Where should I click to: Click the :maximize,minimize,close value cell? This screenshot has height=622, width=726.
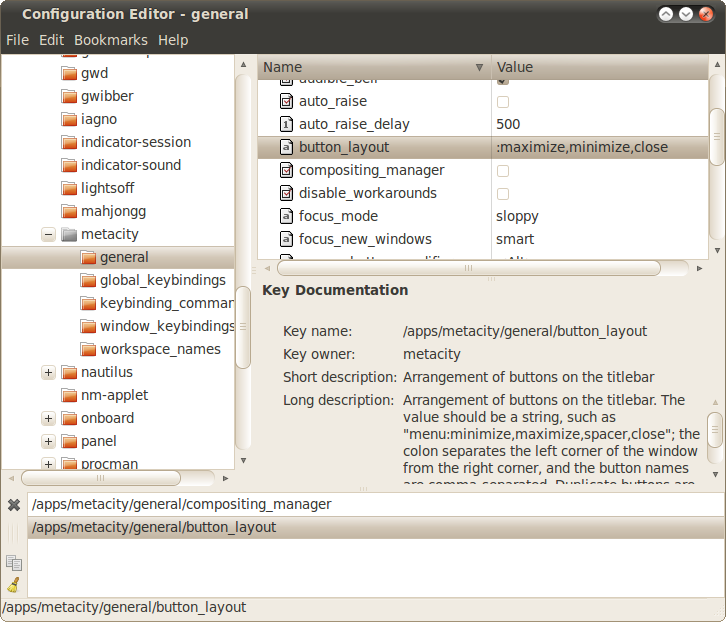[x=582, y=147]
